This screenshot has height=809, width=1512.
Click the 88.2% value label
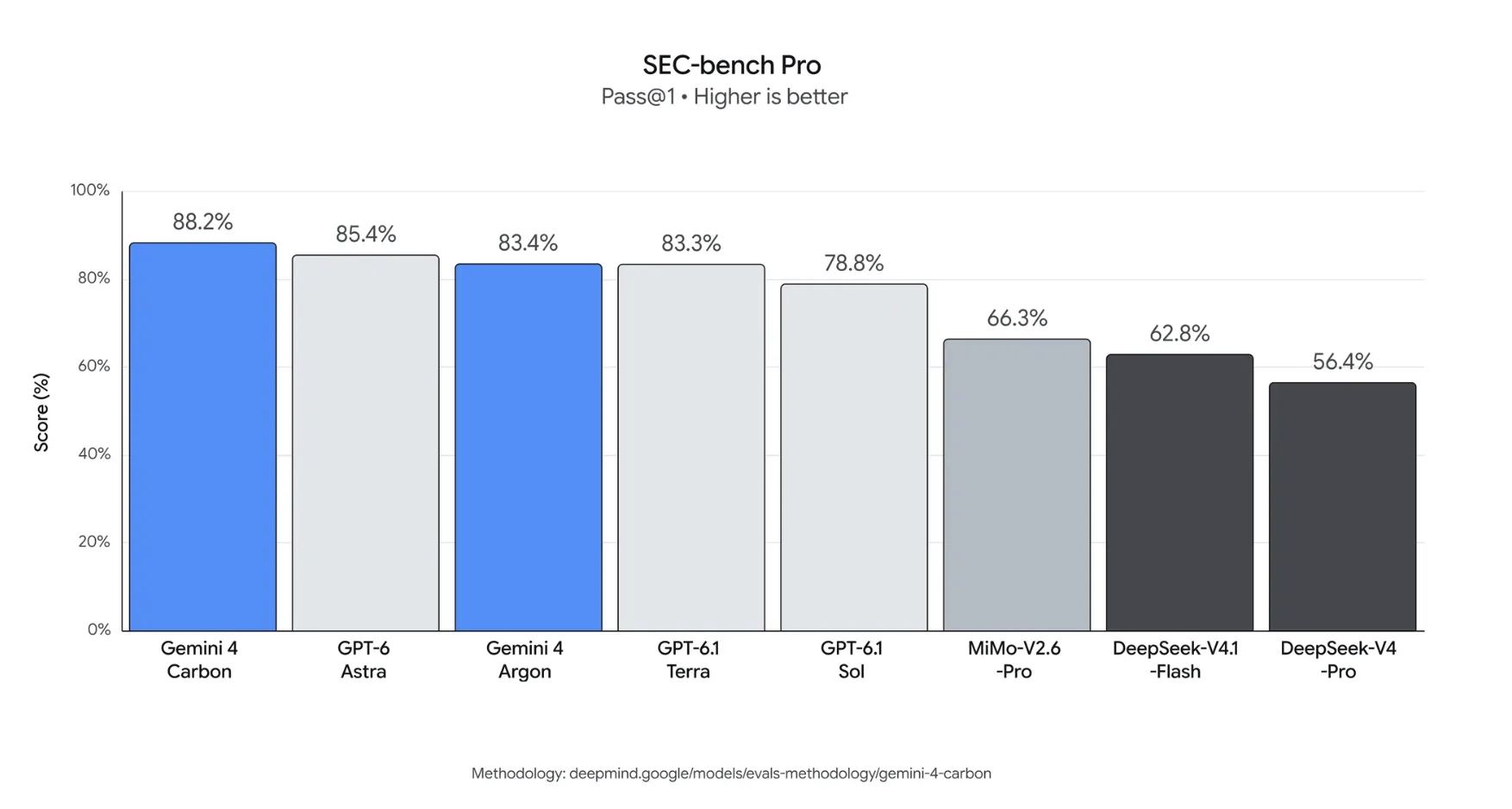203,222
